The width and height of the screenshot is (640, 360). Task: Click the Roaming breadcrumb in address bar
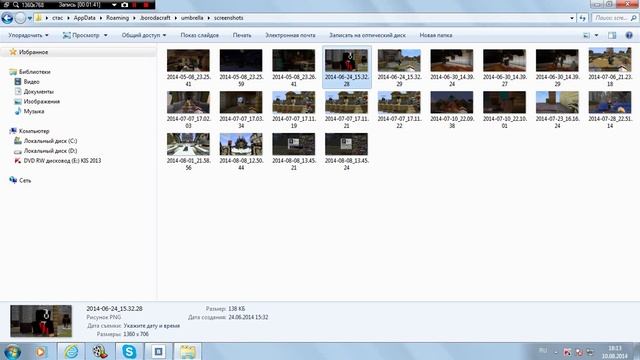click(117, 18)
